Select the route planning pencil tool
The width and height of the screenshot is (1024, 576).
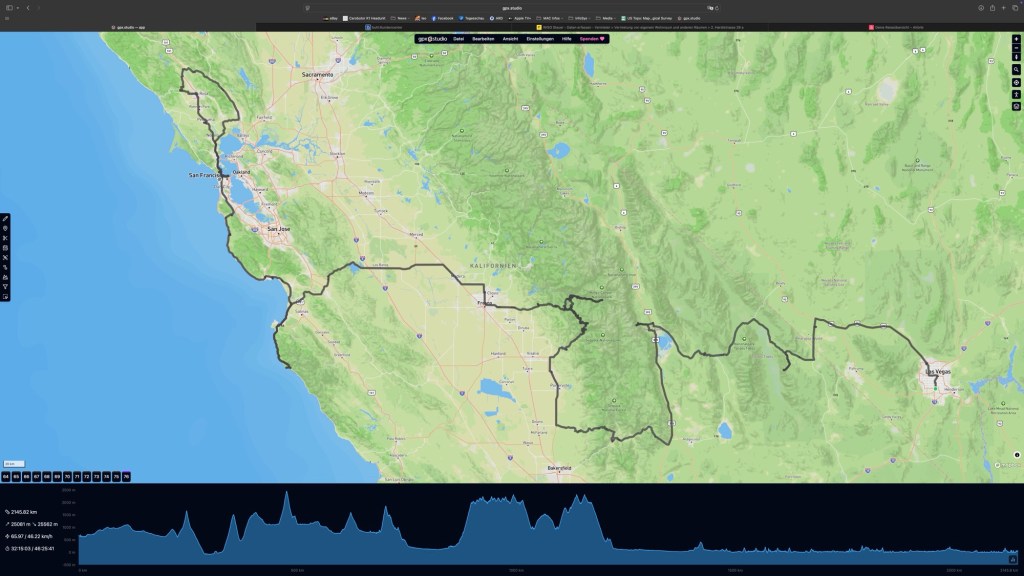5,218
